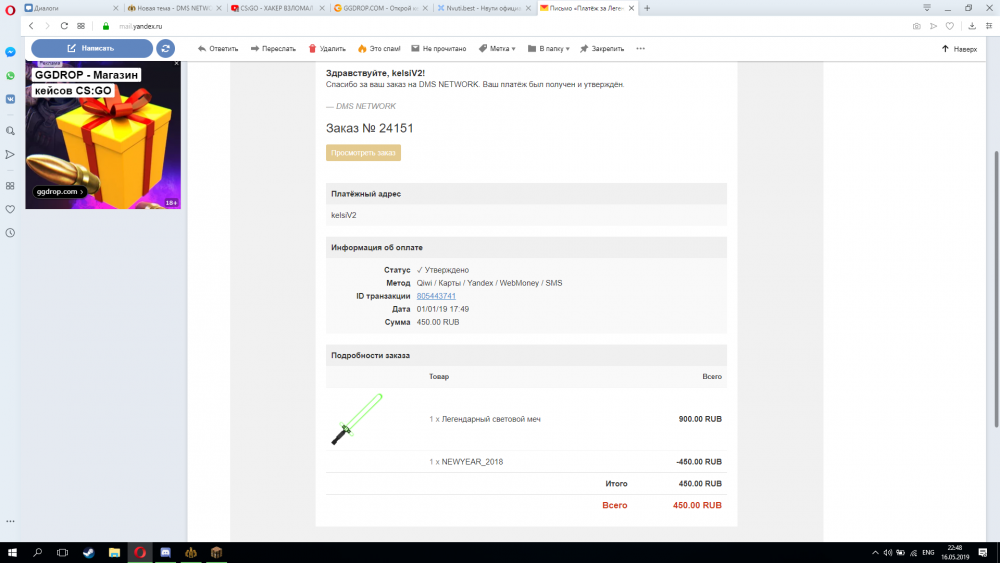Open VK in Opera sidebar
The height and width of the screenshot is (563, 1000).
coord(10,99)
